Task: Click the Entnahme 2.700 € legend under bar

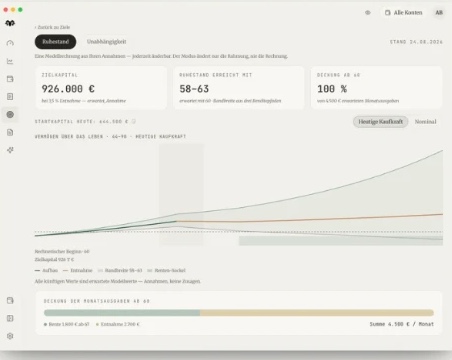Action: pos(118,324)
